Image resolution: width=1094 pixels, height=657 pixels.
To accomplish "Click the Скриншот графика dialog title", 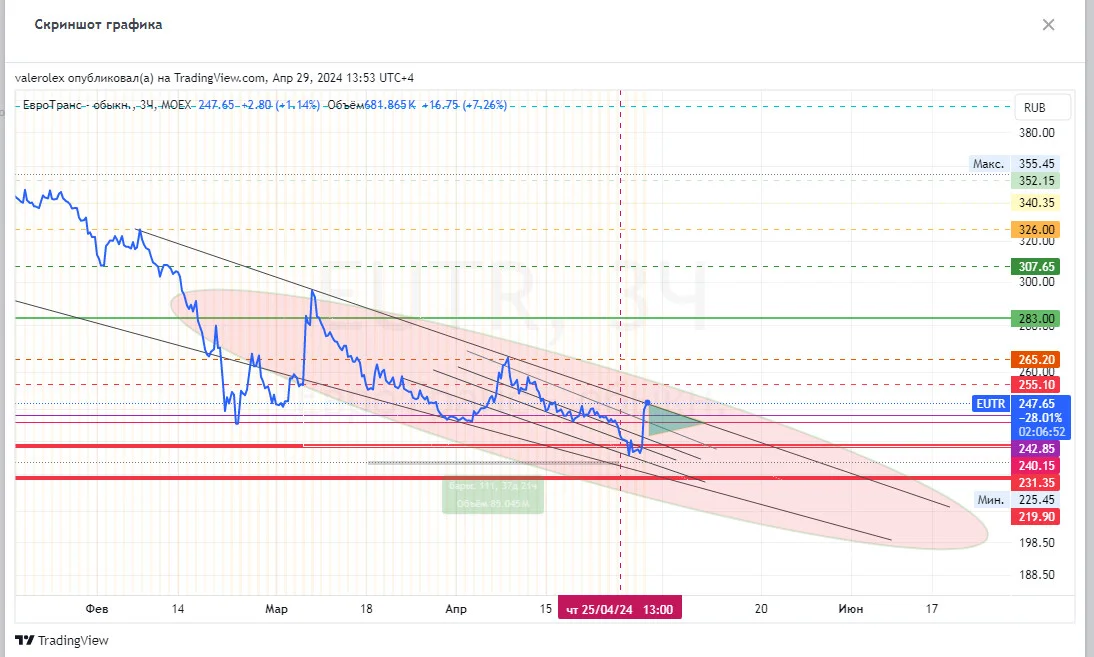I will coord(98,24).
